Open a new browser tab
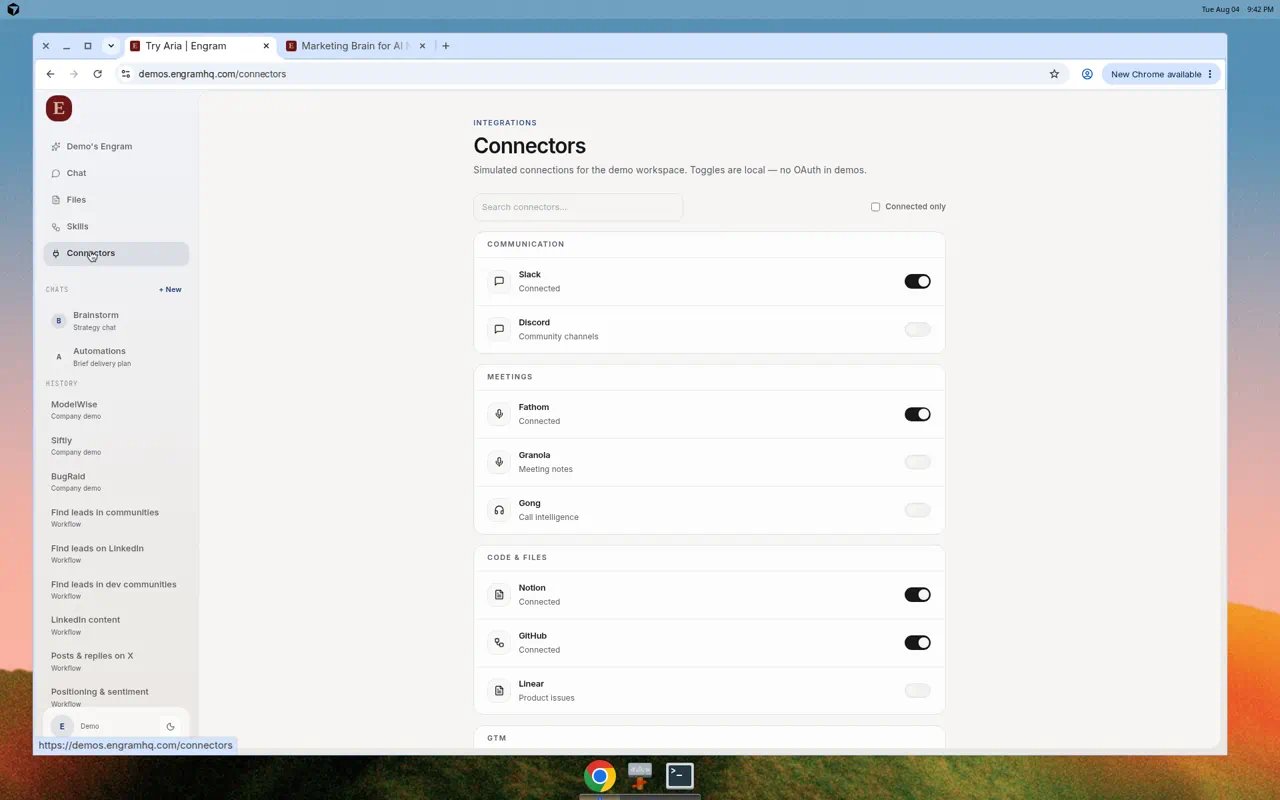This screenshot has width=1280, height=800. [446, 46]
